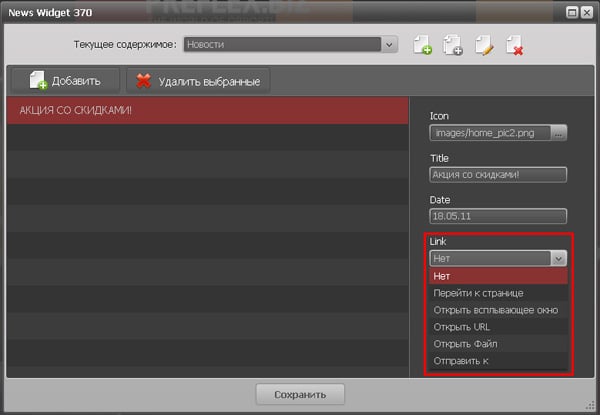Collapse the Link dropdown via its arrow
The width and height of the screenshot is (600, 415).
click(x=558, y=258)
